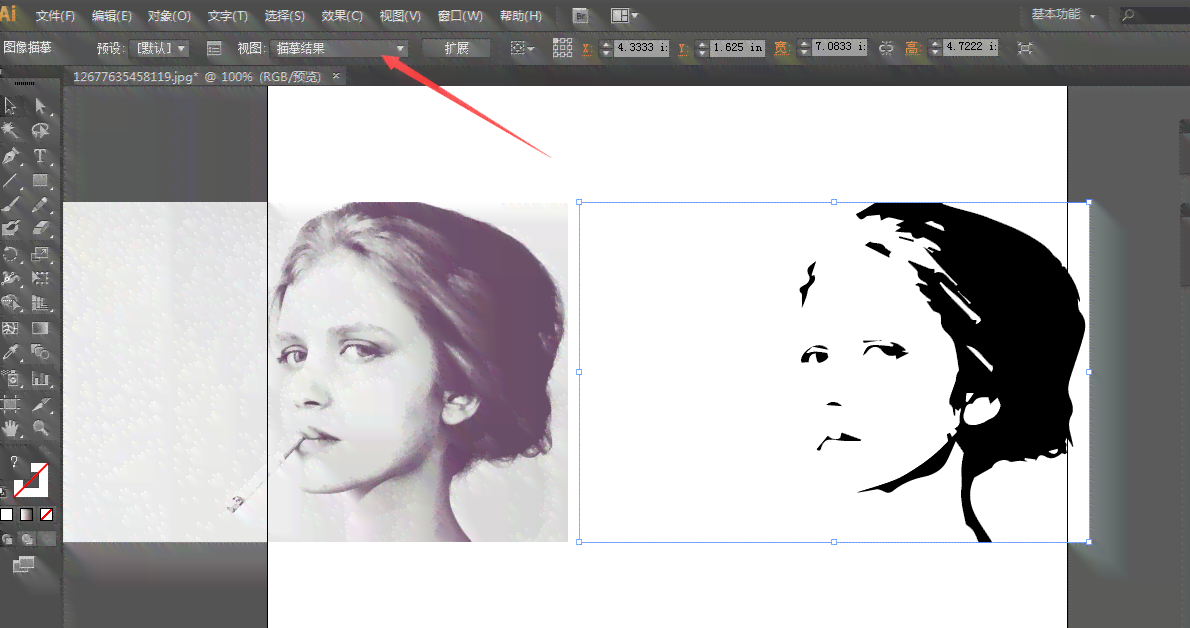Select the Width tool

11,279
